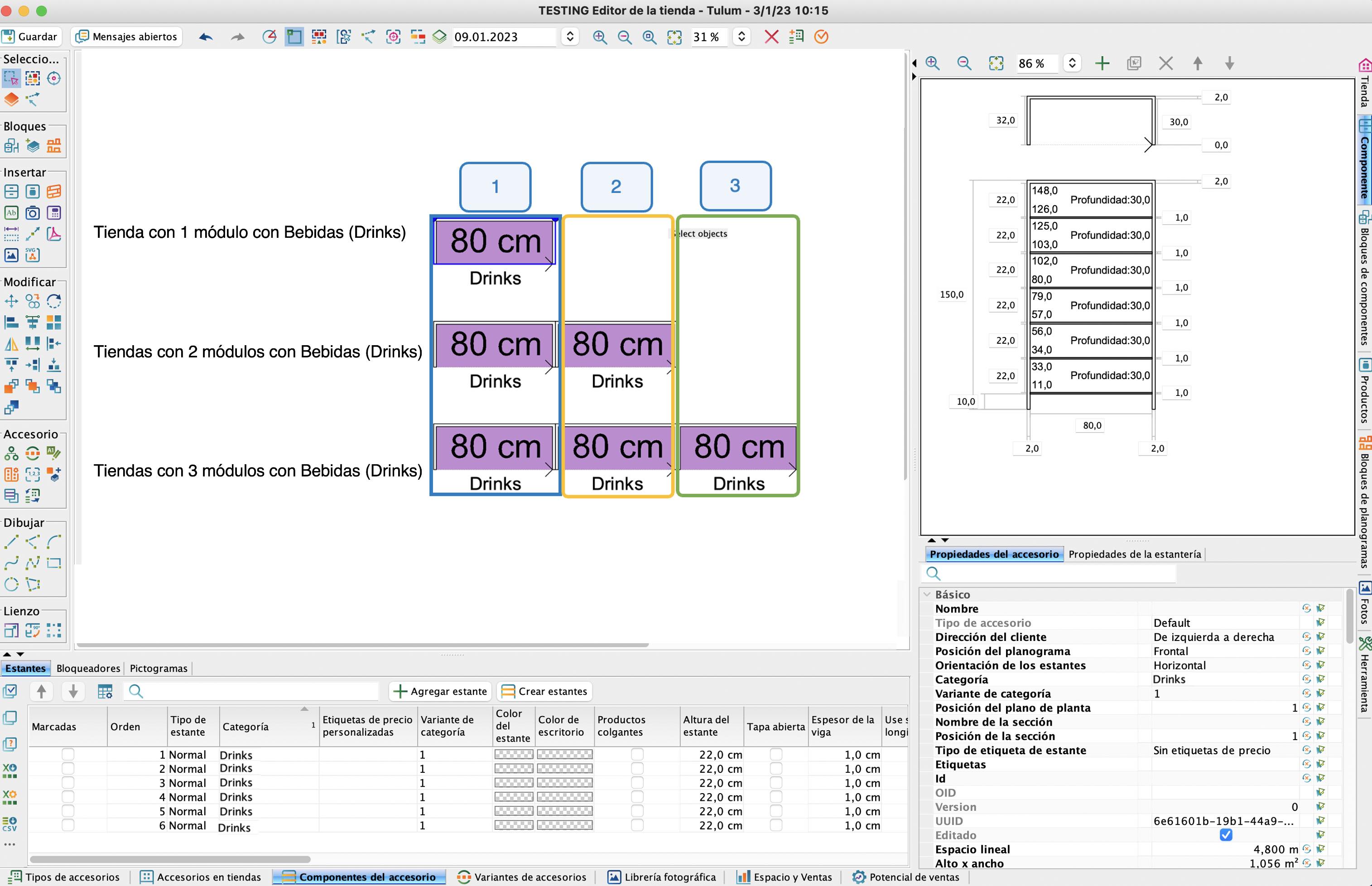Open Mensajes abiertos panel

point(126,37)
